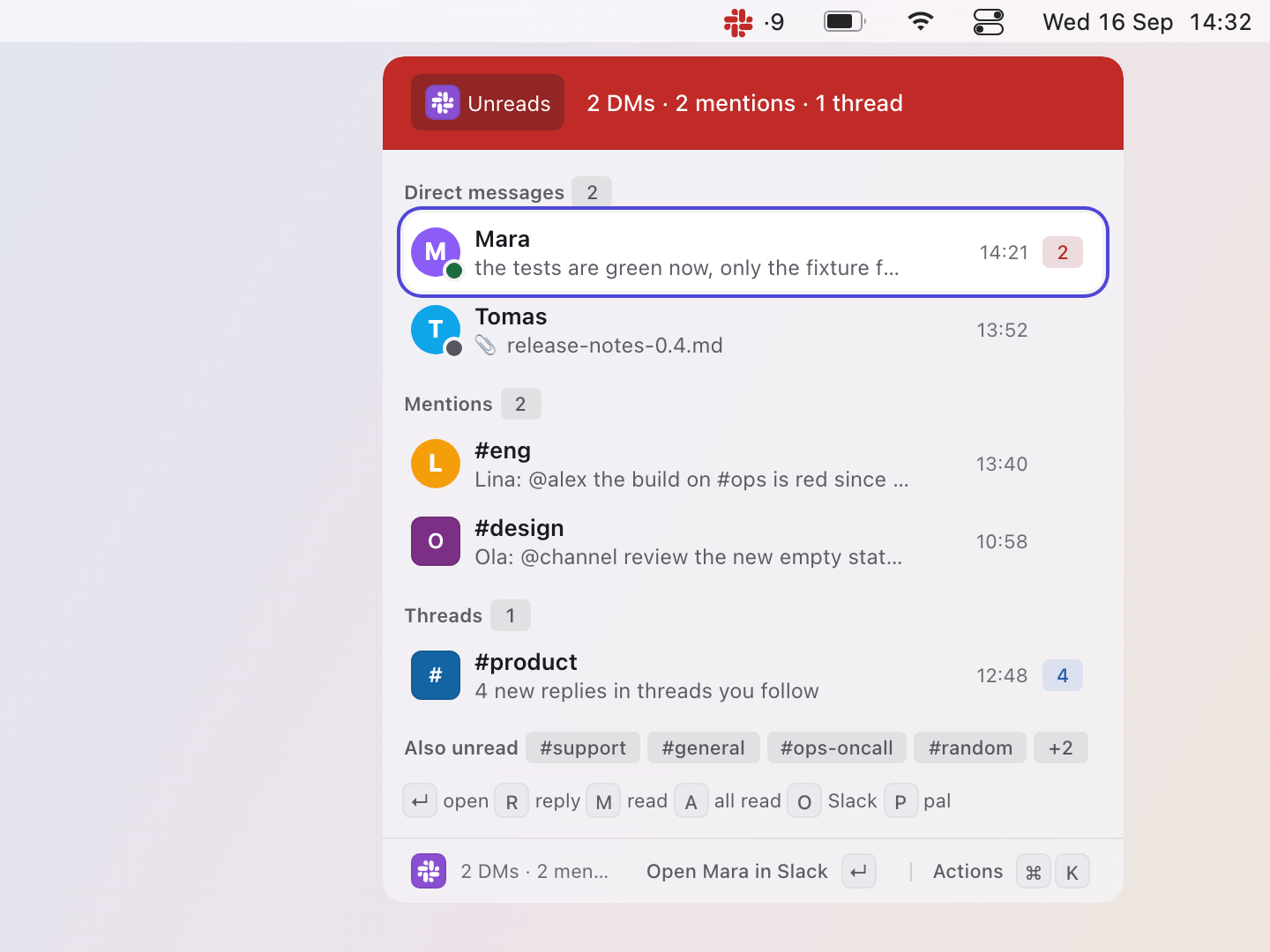Open the #support unread channel chip

click(583, 747)
